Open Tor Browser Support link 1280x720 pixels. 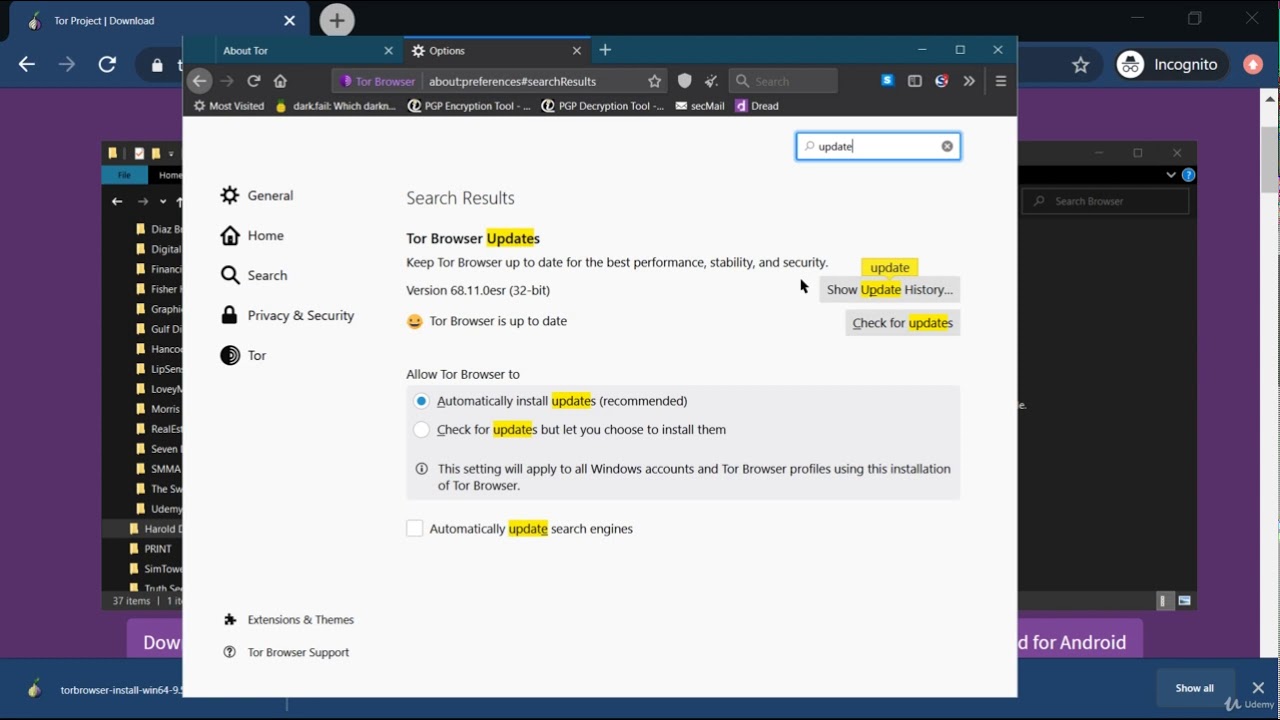pos(286,653)
